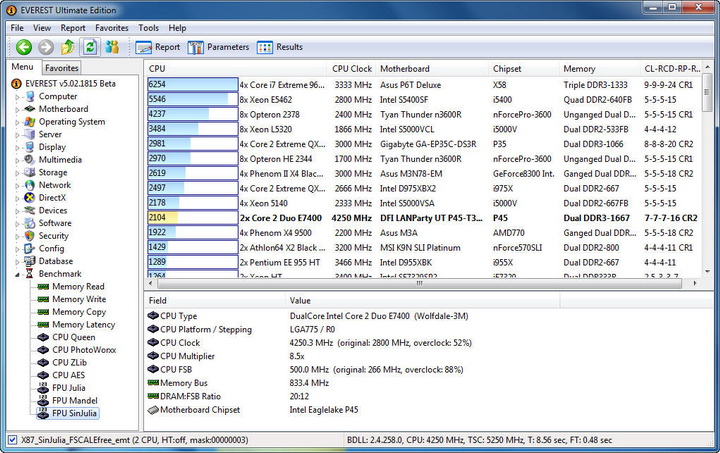The image size is (720, 453).
Task: Click the Software icon
Action: pos(30,223)
